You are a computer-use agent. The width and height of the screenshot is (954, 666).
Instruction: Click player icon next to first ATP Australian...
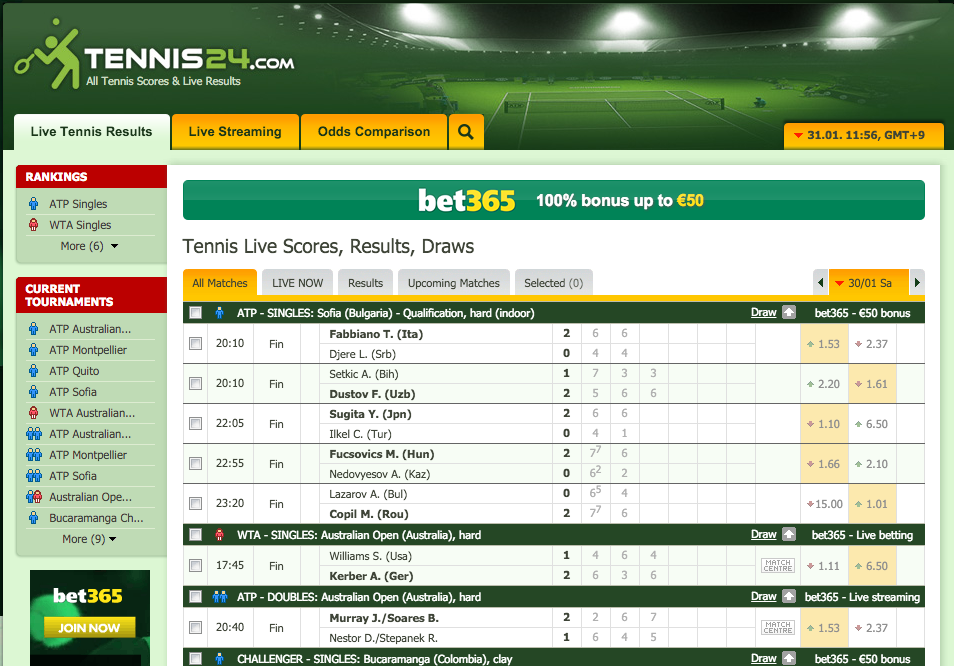click(33, 328)
